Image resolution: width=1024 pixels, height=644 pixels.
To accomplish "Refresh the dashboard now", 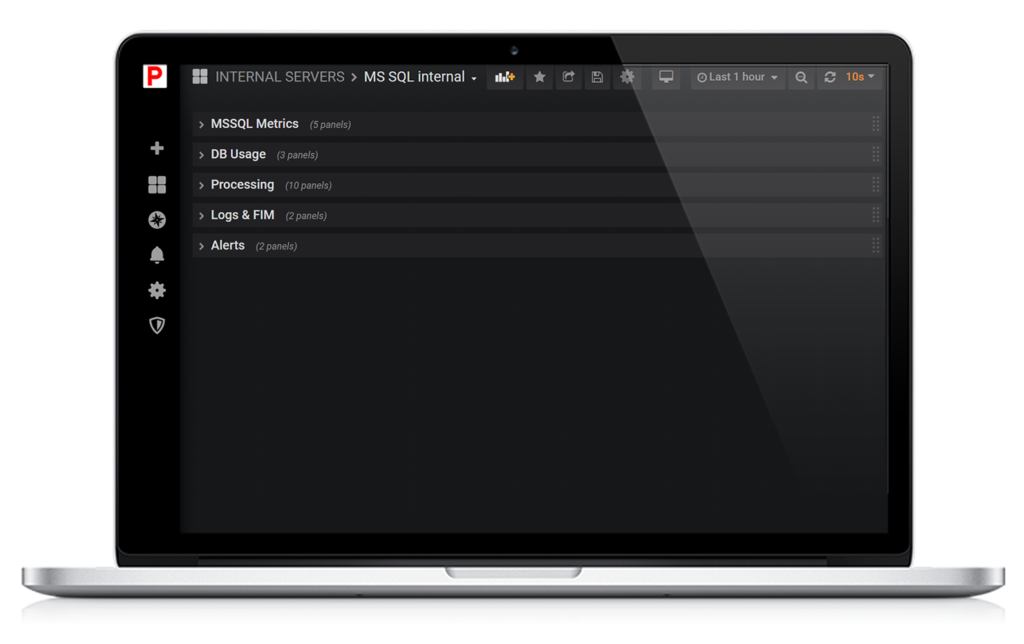I will click(x=830, y=77).
